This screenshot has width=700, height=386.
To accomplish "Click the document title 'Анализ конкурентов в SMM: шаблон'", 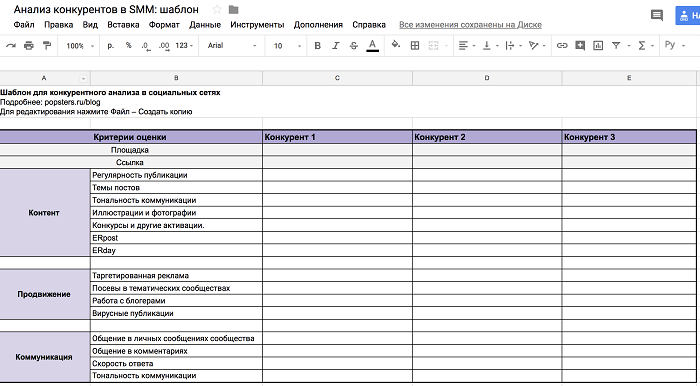I will click(106, 9).
